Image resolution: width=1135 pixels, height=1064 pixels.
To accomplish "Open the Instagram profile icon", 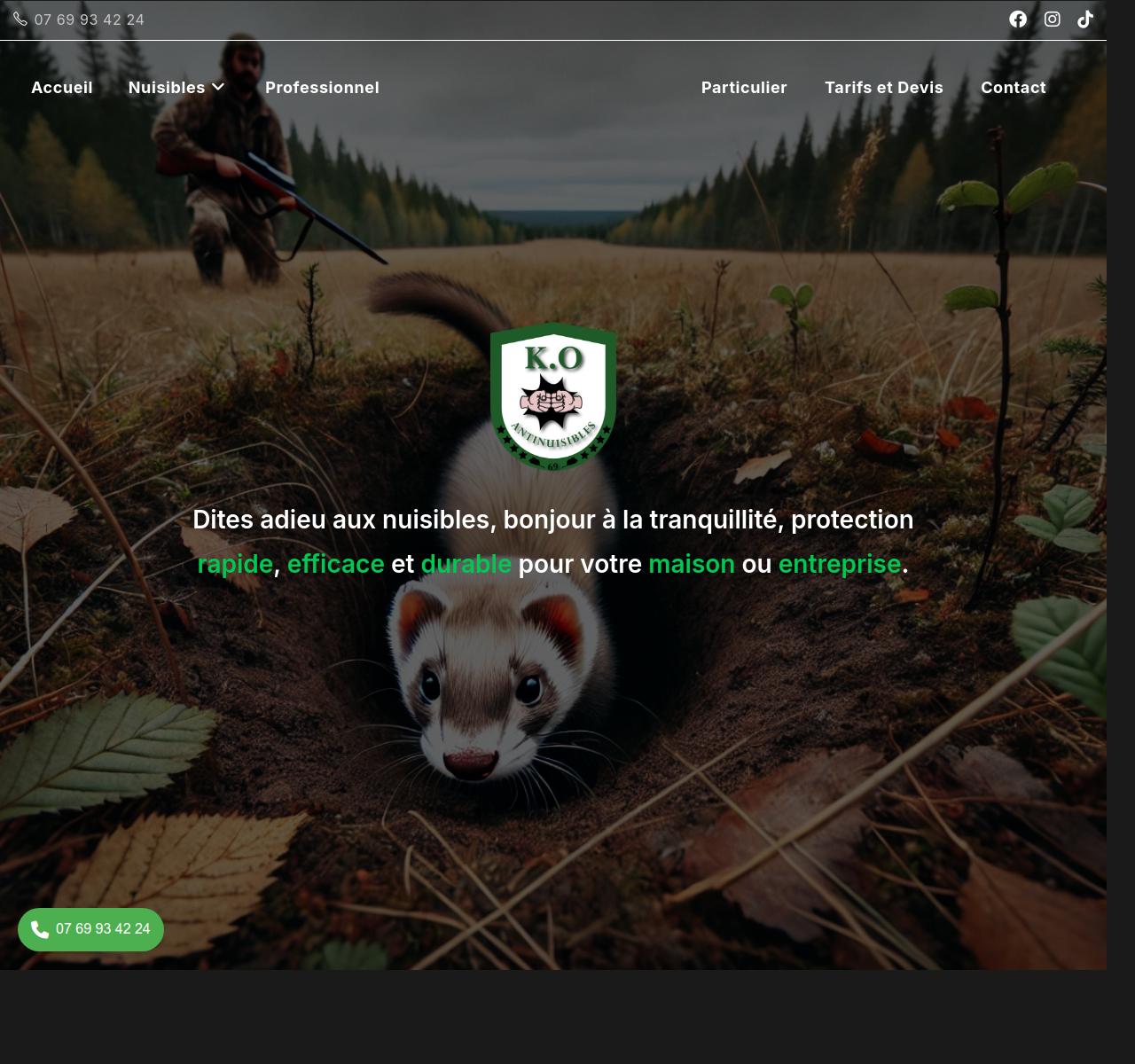I will pos(1052,20).
